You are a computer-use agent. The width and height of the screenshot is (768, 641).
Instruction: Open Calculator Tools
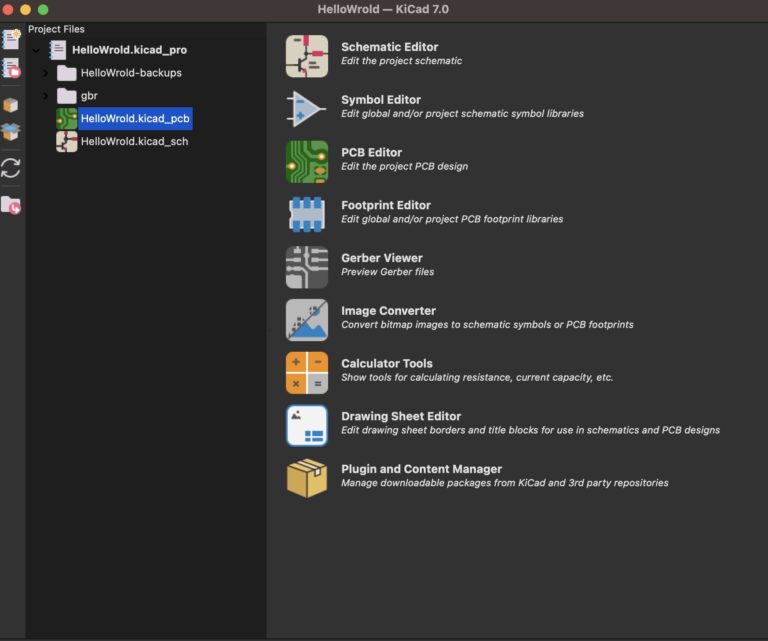(307, 373)
